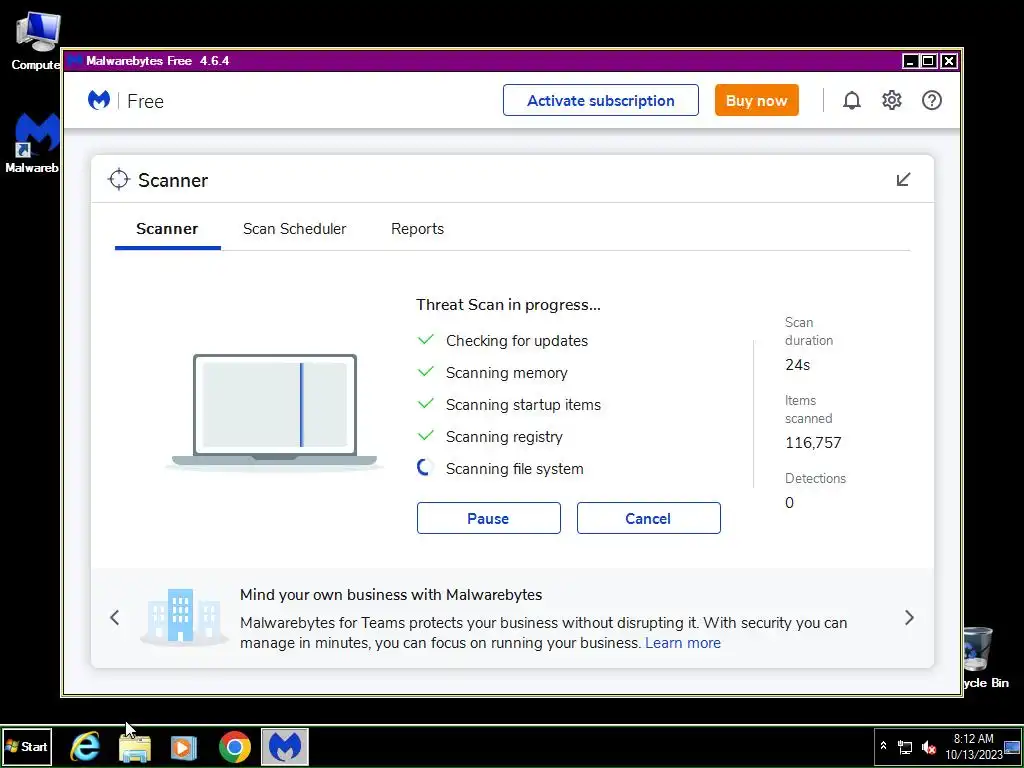The height and width of the screenshot is (768, 1024).
Task: Click the Detections count 0
Action: (x=789, y=503)
